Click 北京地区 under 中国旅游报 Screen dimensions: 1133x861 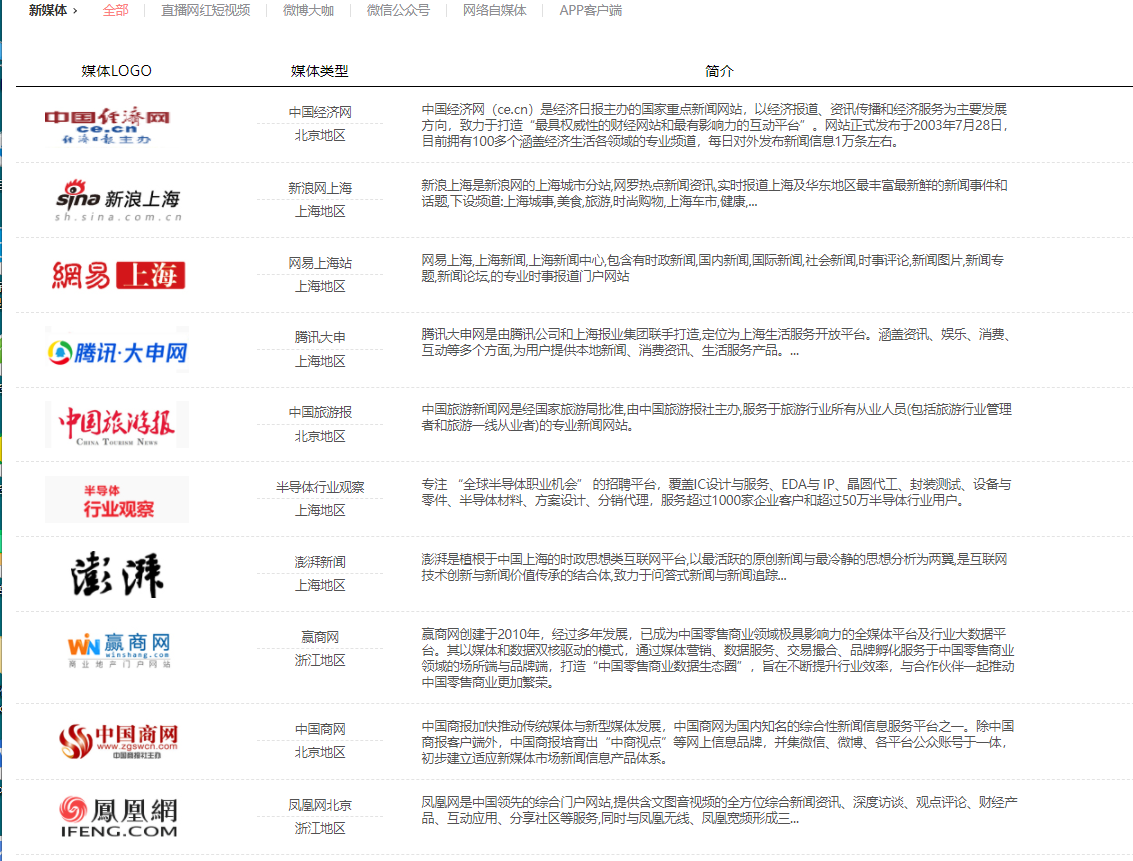[320, 436]
